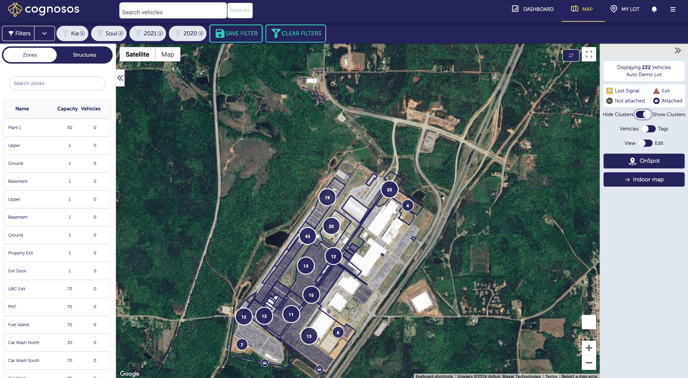Select the Property Exit zone row
688x378 pixels.
tap(57, 253)
